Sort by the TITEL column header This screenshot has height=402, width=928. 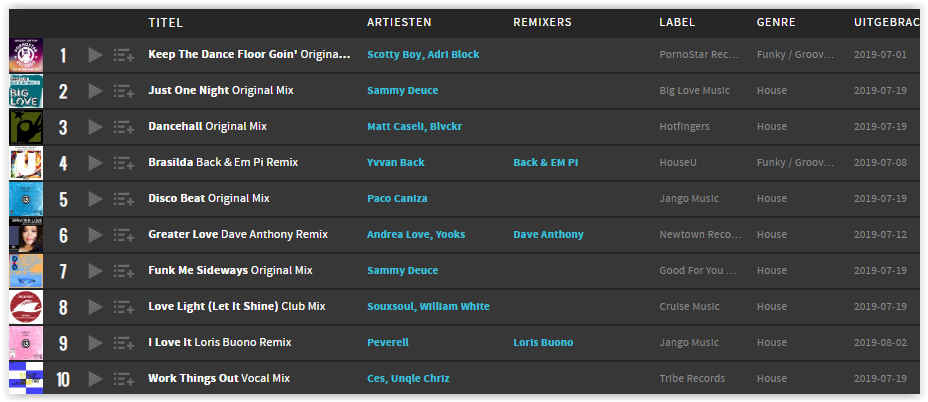pos(166,22)
